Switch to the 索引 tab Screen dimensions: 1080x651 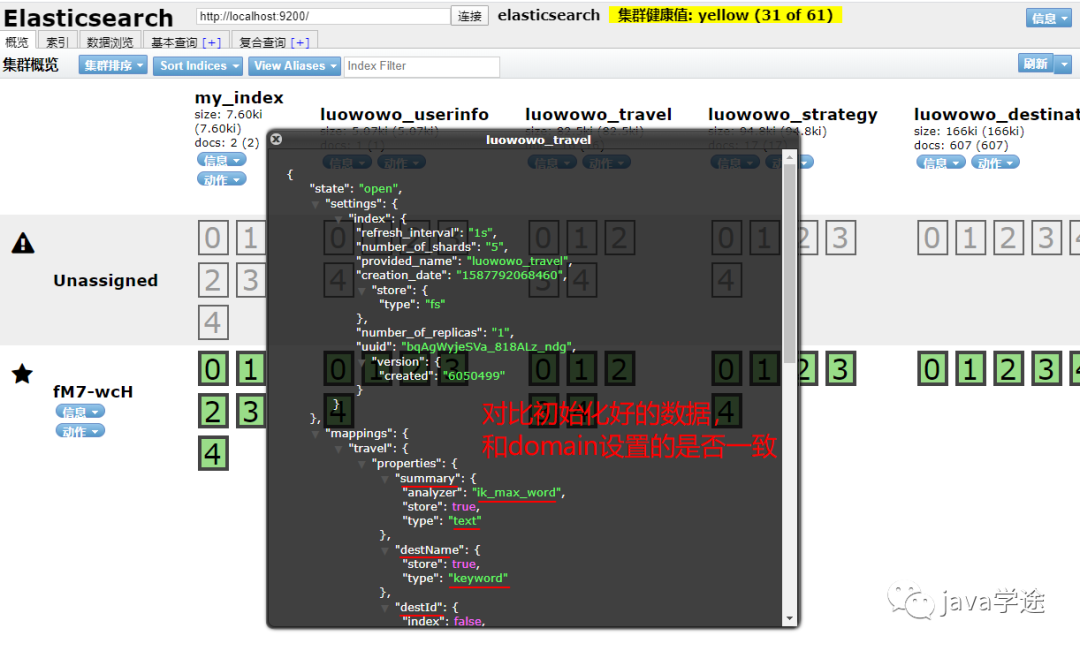pyautogui.click(x=56, y=42)
